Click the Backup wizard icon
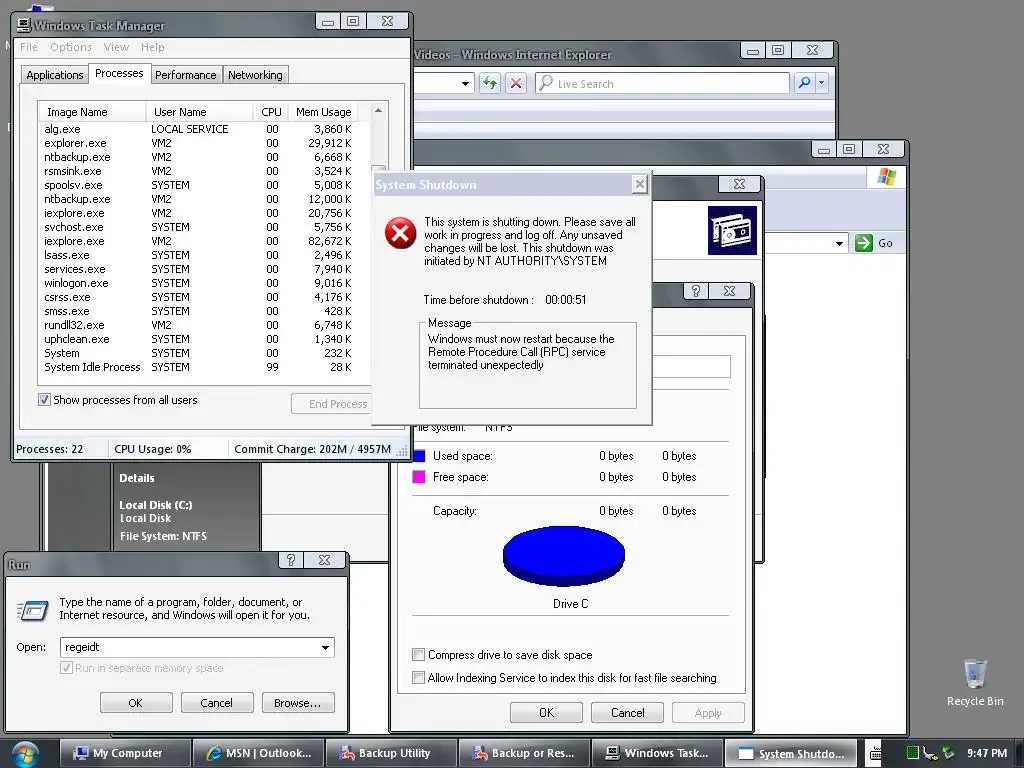This screenshot has width=1024, height=768. 732,231
